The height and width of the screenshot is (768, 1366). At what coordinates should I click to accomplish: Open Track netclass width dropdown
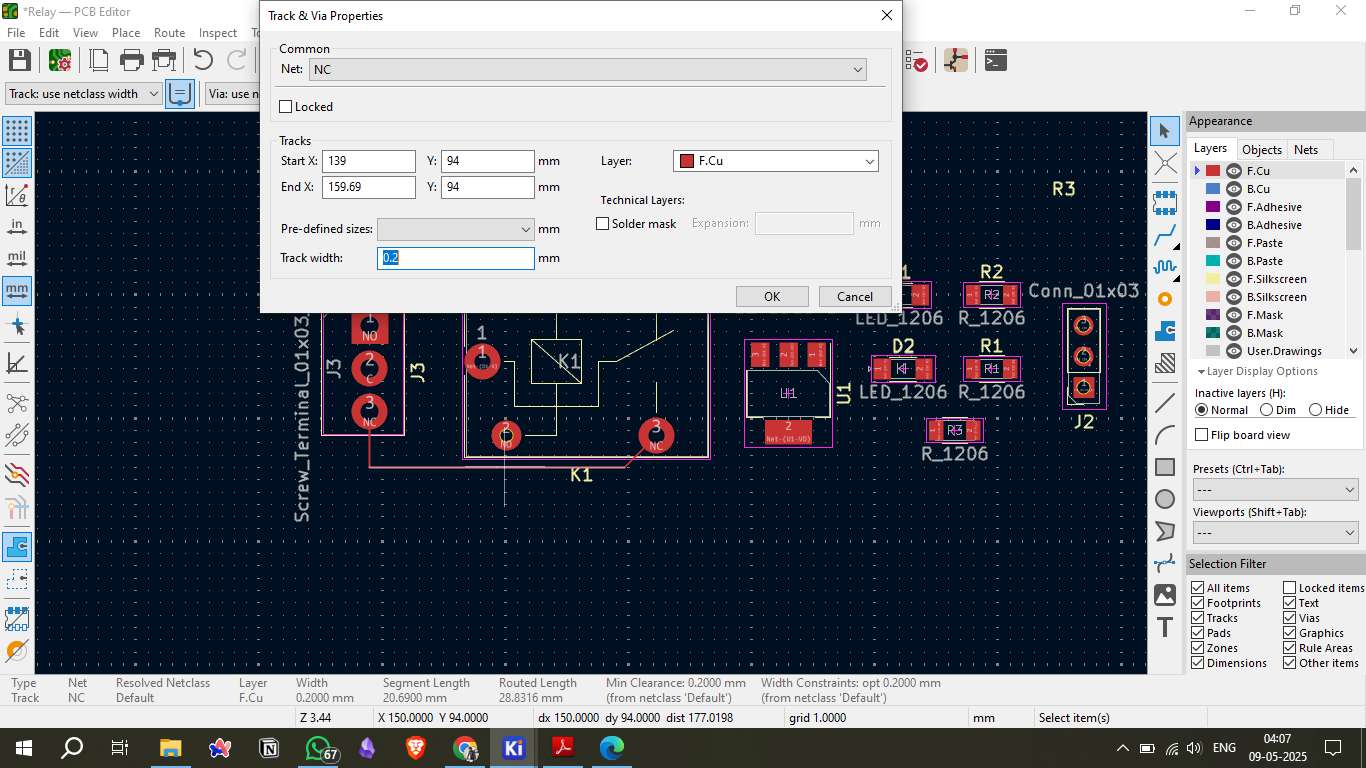[x=83, y=94]
